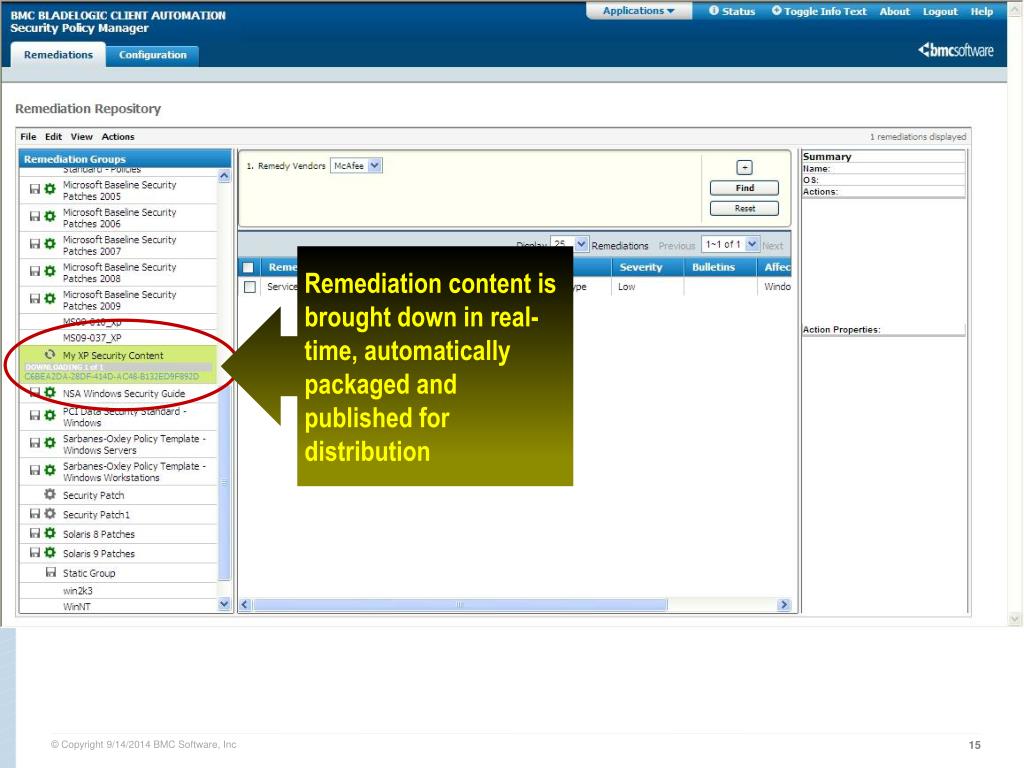Switch to the Remediations tab
Viewport: 1024px width, 768px height.
58,55
